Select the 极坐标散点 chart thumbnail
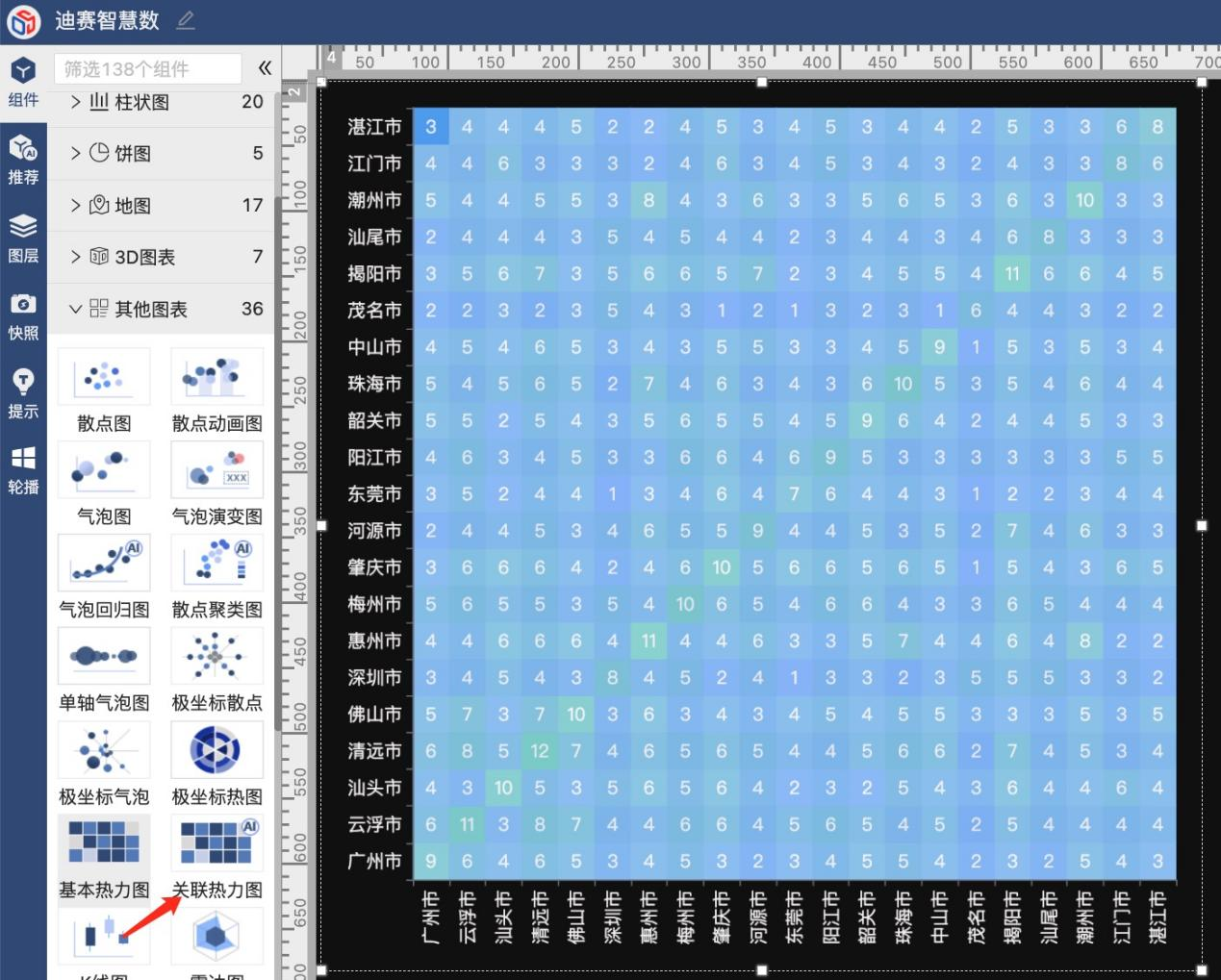1221x980 pixels. pyautogui.click(x=217, y=656)
